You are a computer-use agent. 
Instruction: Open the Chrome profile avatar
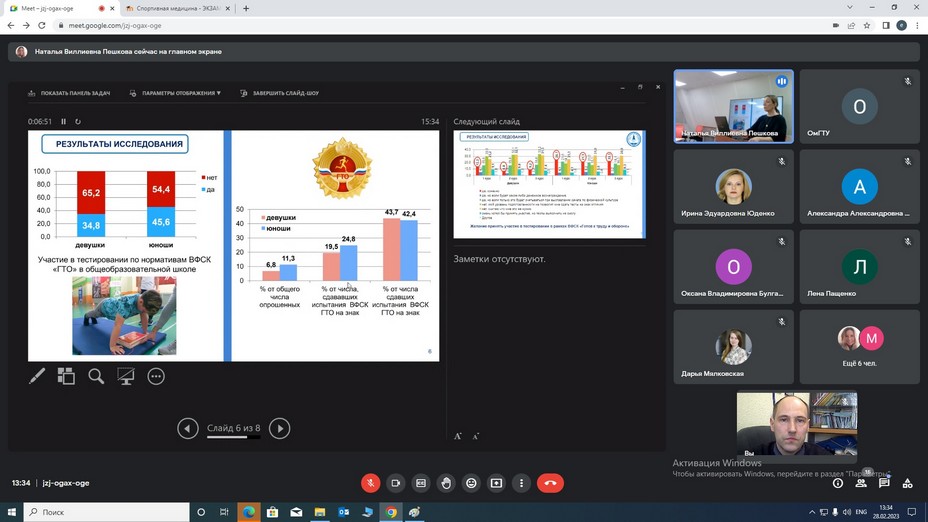pos(901,25)
